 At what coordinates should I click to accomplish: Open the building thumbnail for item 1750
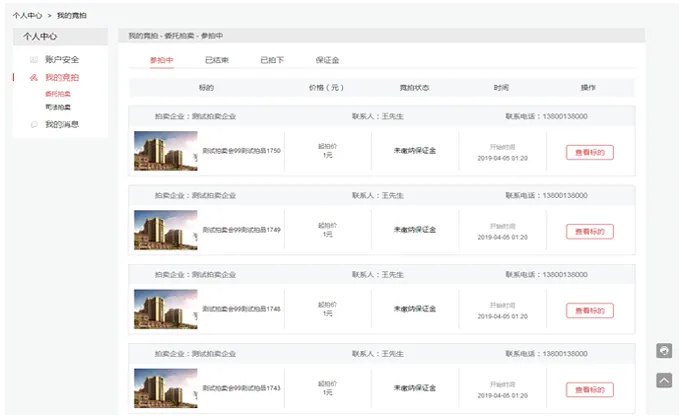pos(166,151)
